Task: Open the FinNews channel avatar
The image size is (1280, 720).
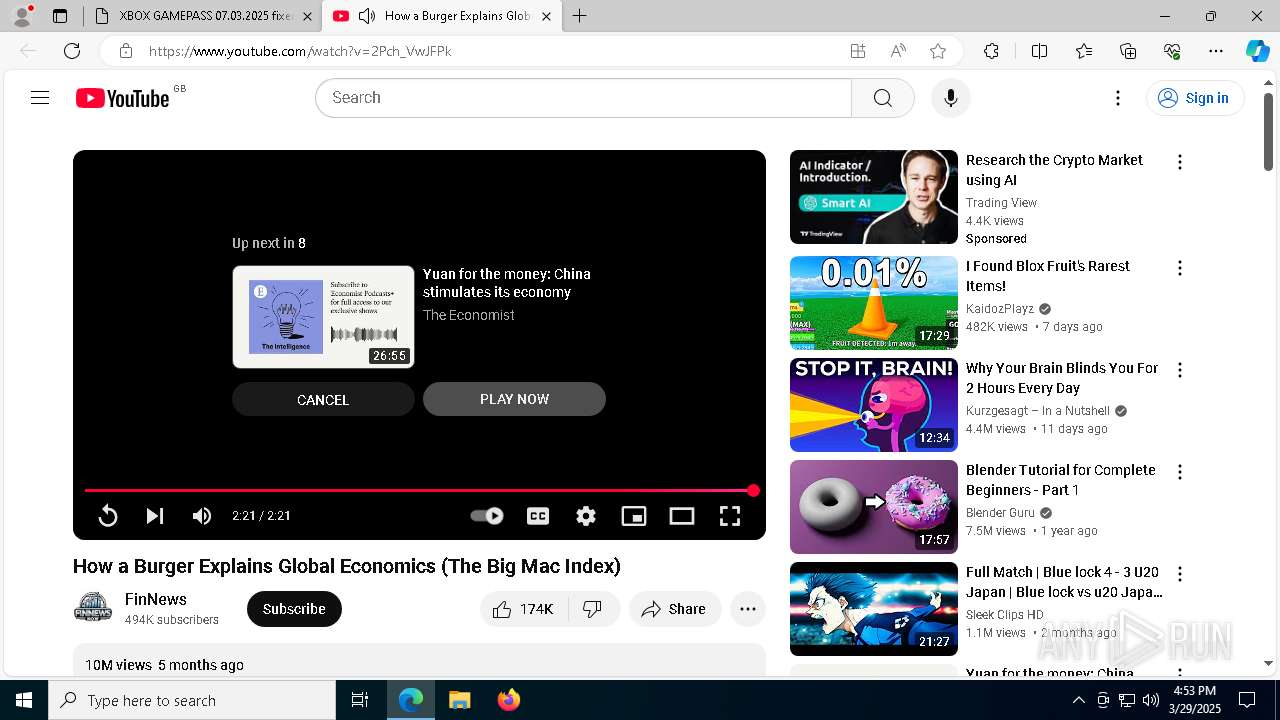Action: click(93, 608)
